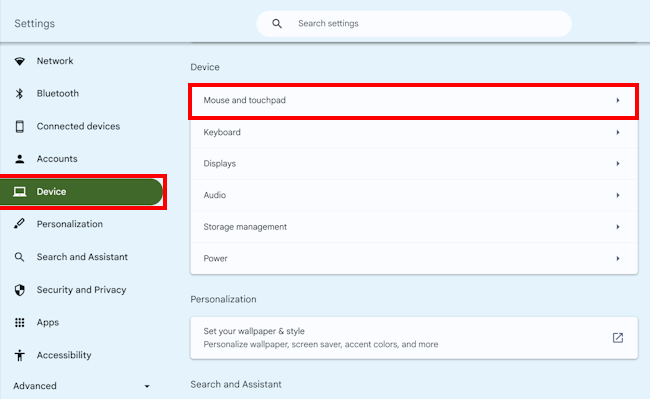Select Device in the sidebar menu
Screen dimensions: 650x399
(x=81, y=192)
